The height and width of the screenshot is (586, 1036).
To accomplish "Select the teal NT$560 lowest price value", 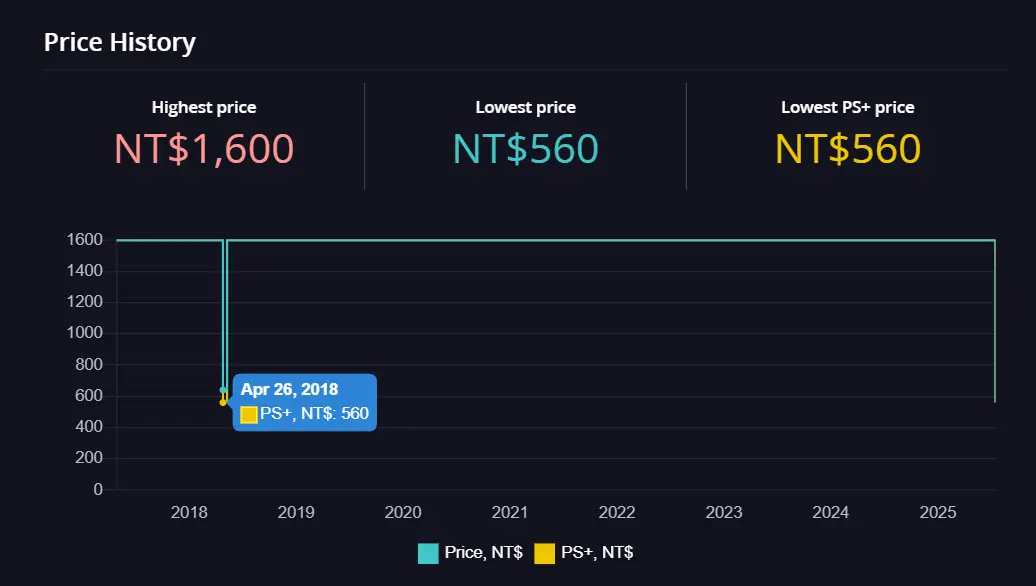I will tap(525, 149).
